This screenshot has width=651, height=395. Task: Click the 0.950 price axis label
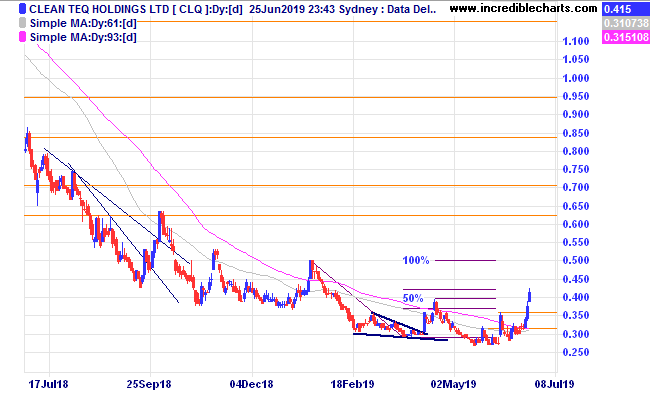click(x=575, y=96)
